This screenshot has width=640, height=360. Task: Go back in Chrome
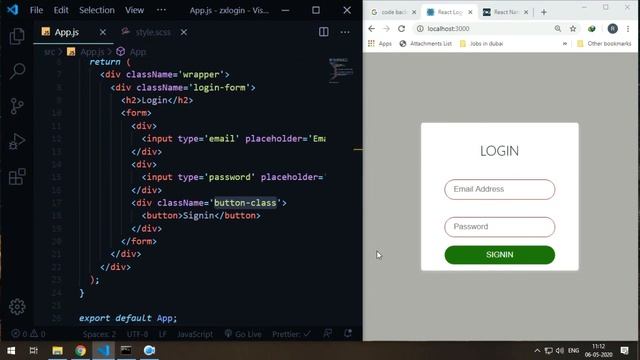(371, 29)
